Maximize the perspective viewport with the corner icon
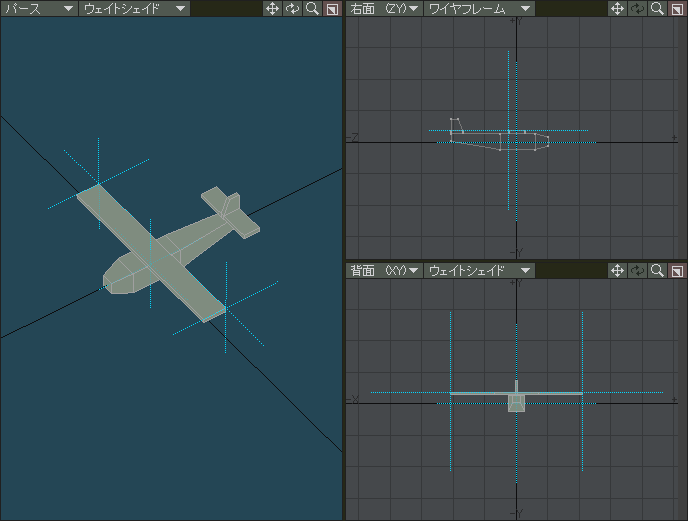Viewport: 688px width, 521px height. [x=332, y=8]
